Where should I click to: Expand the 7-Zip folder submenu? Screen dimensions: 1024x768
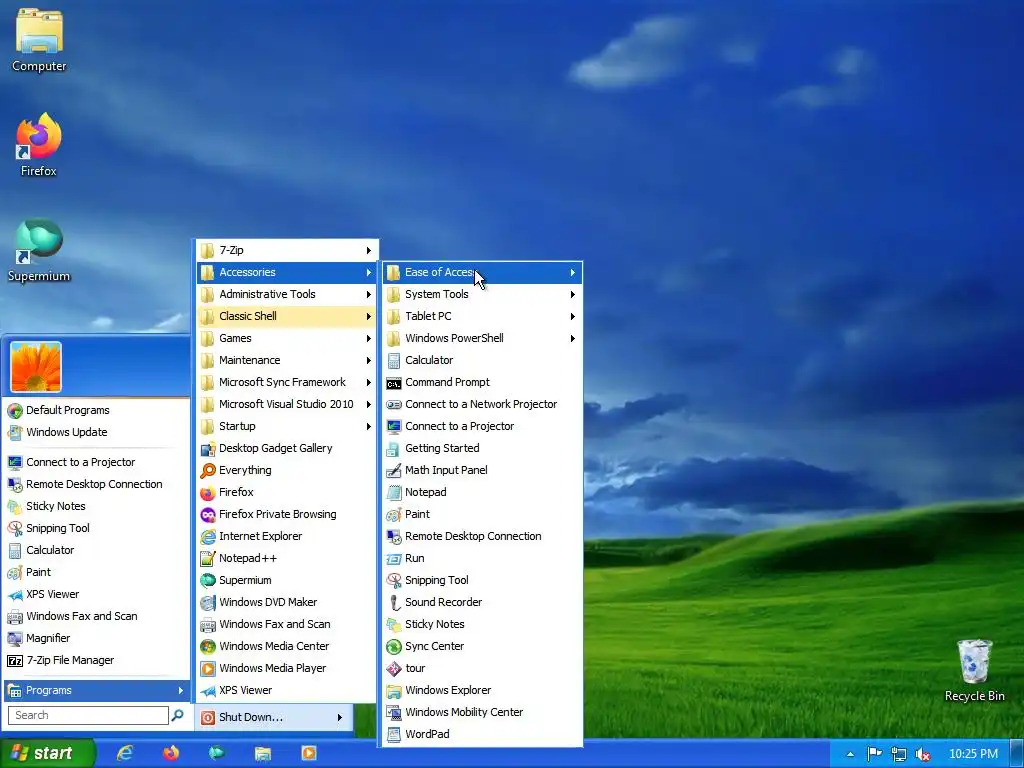[287, 250]
